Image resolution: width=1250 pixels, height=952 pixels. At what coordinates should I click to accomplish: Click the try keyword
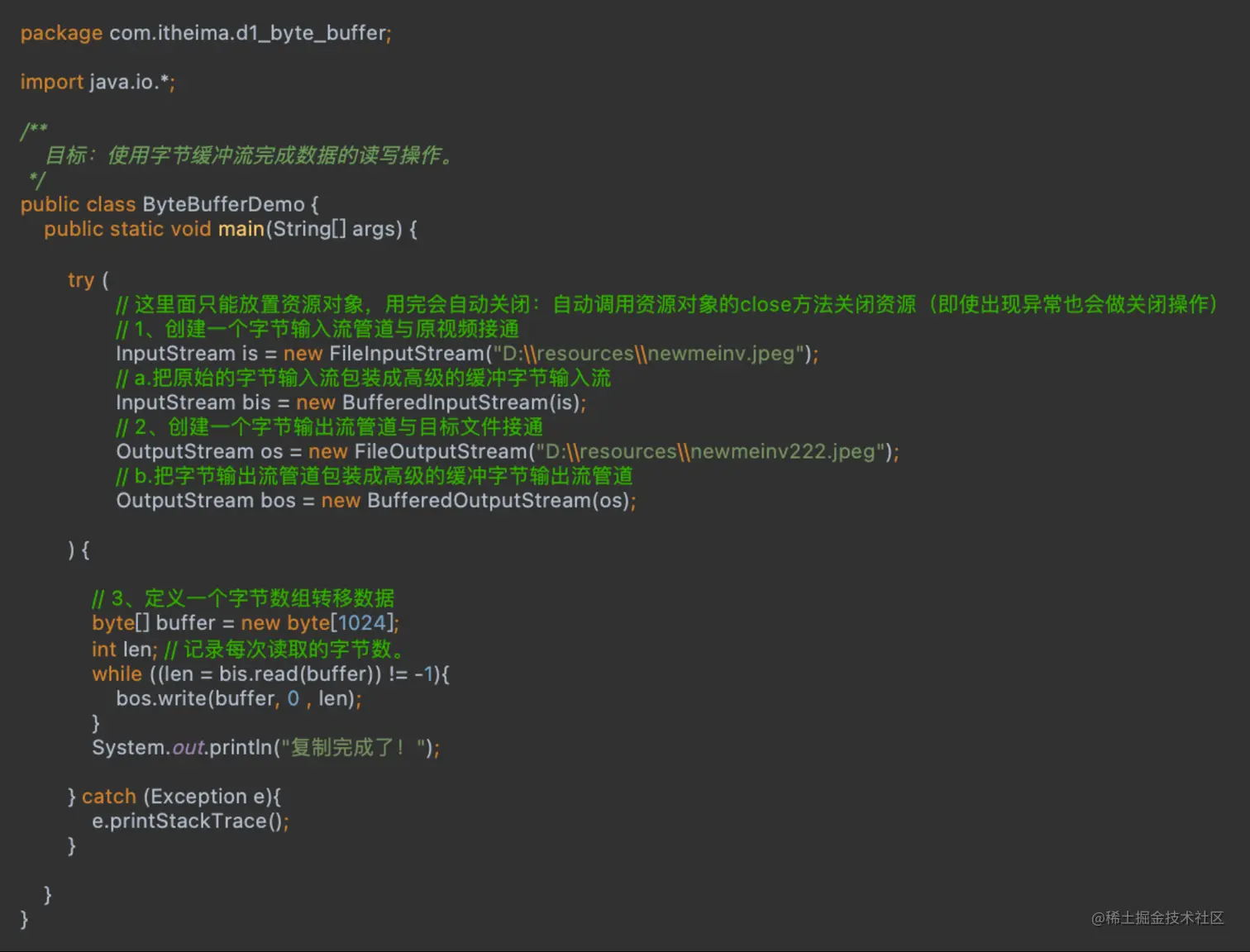pos(81,280)
